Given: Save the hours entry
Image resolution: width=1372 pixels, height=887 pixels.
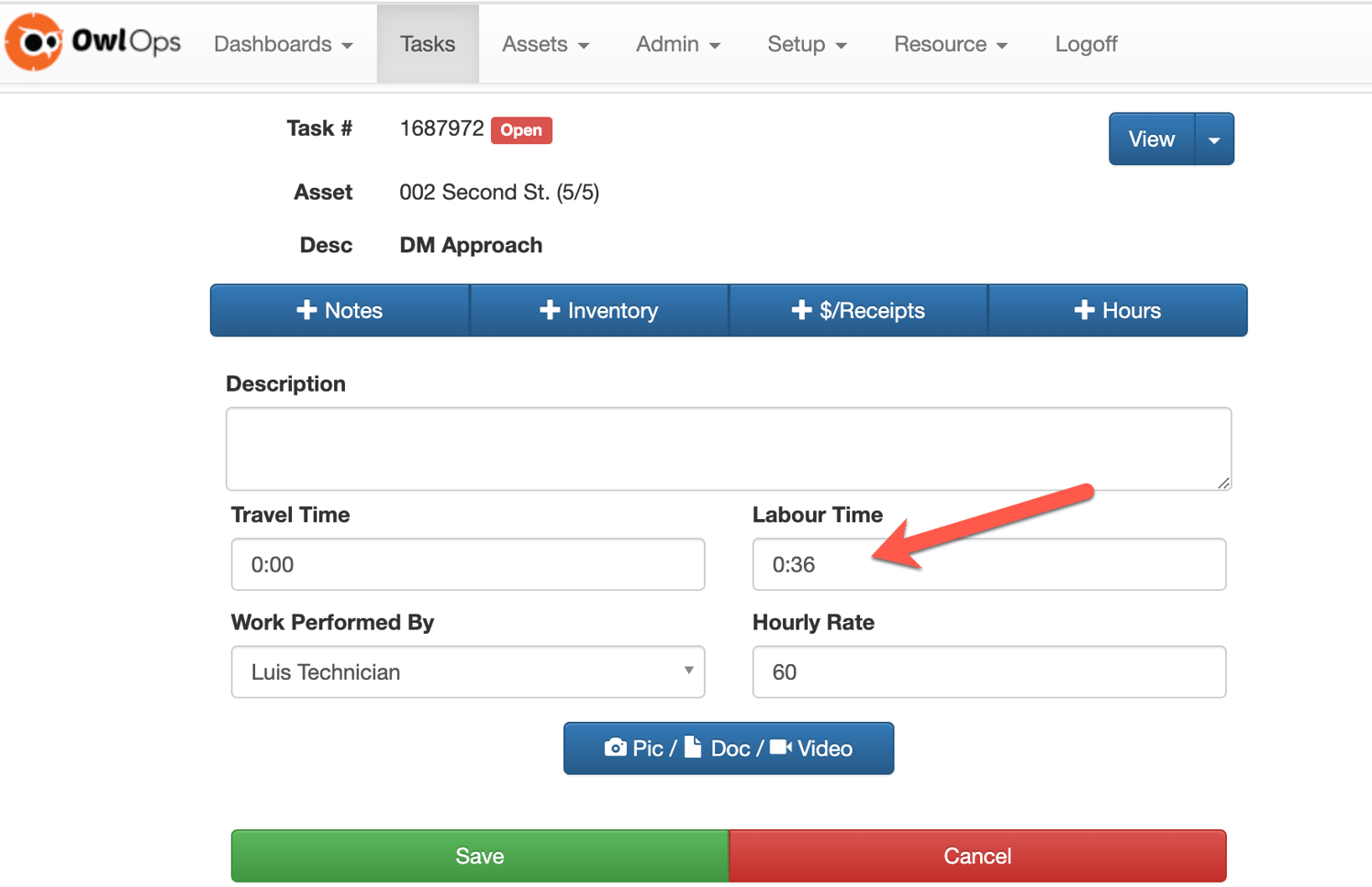Looking at the screenshot, I should coord(479,855).
